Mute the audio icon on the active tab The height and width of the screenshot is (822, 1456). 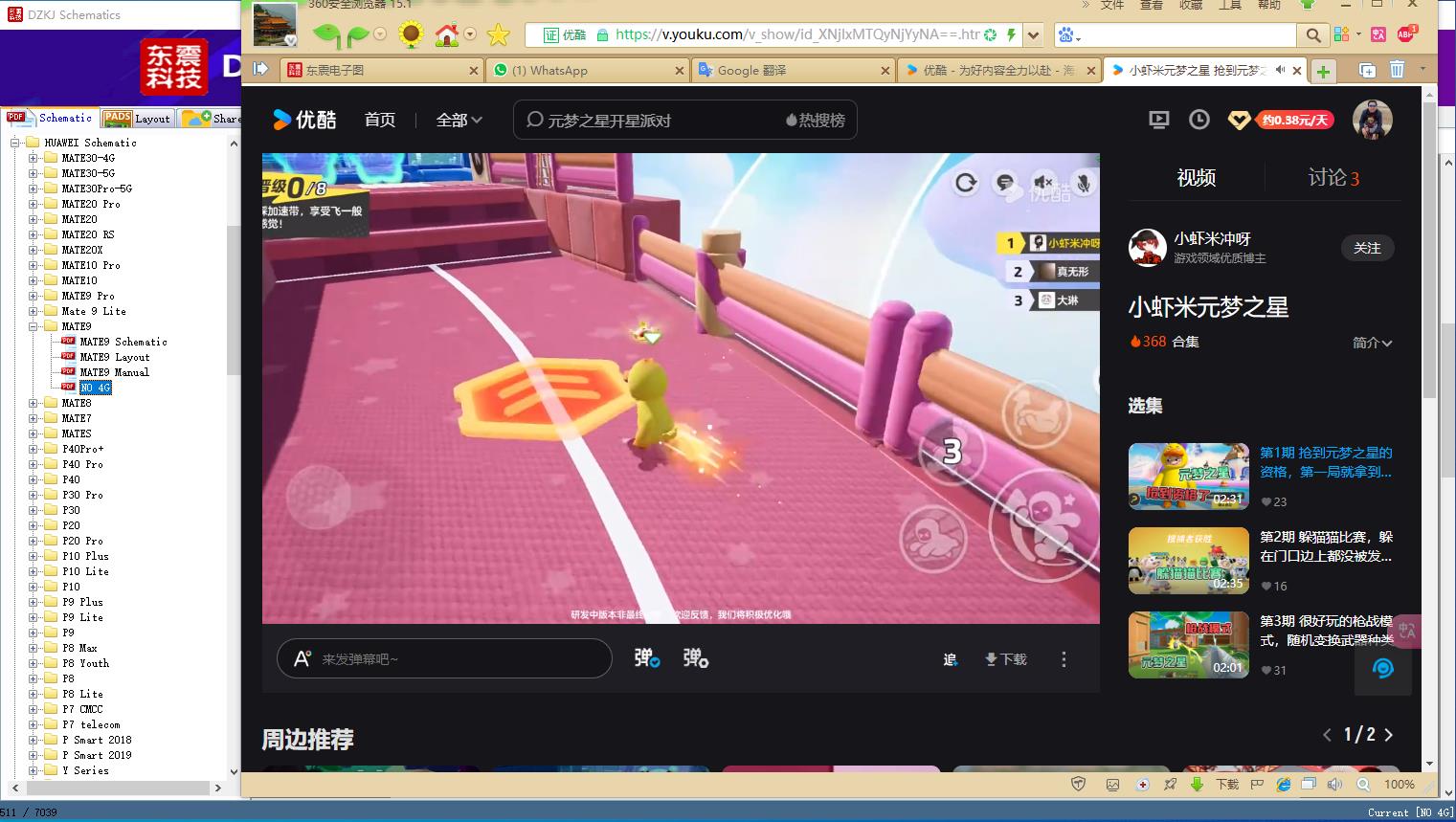pyautogui.click(x=1280, y=70)
